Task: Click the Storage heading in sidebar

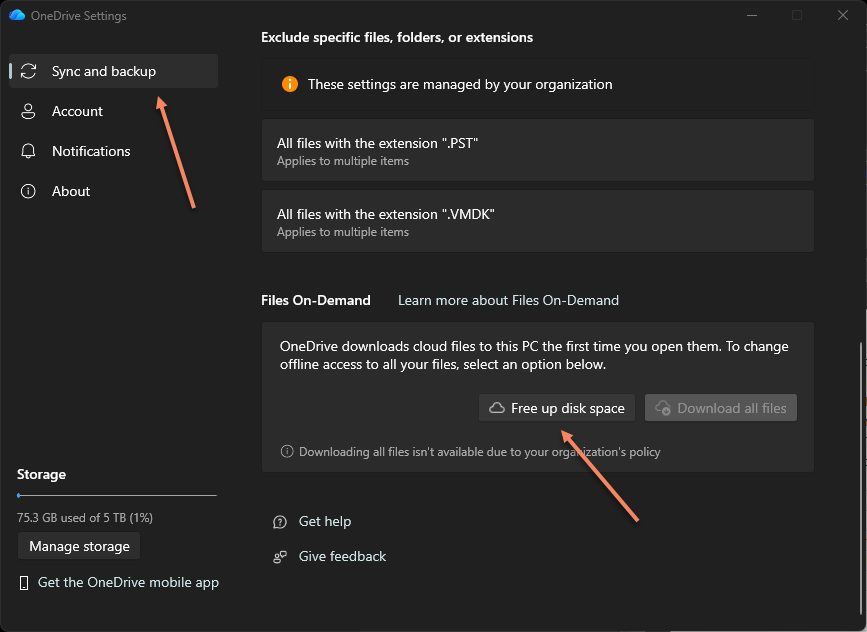Action: click(x=41, y=474)
